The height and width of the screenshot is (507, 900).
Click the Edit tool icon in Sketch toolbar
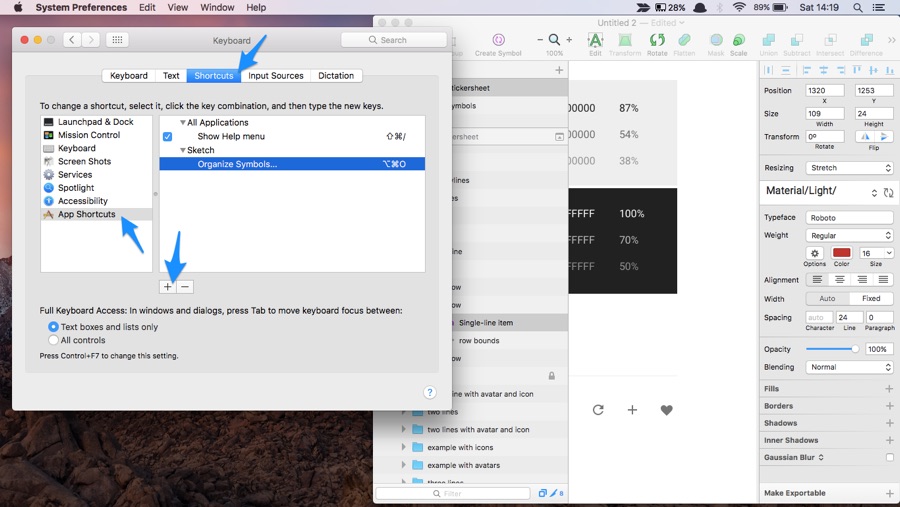pyautogui.click(x=595, y=40)
